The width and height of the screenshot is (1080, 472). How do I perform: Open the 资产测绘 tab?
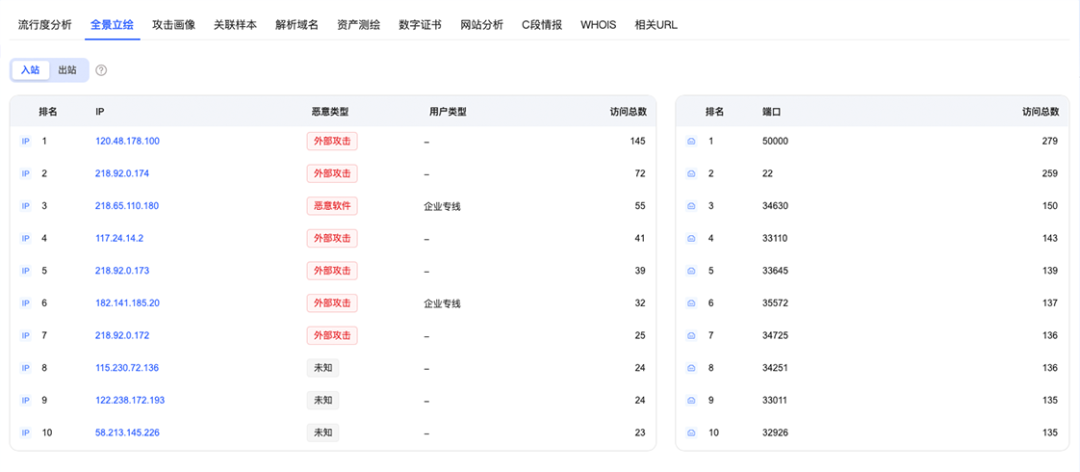click(359, 25)
